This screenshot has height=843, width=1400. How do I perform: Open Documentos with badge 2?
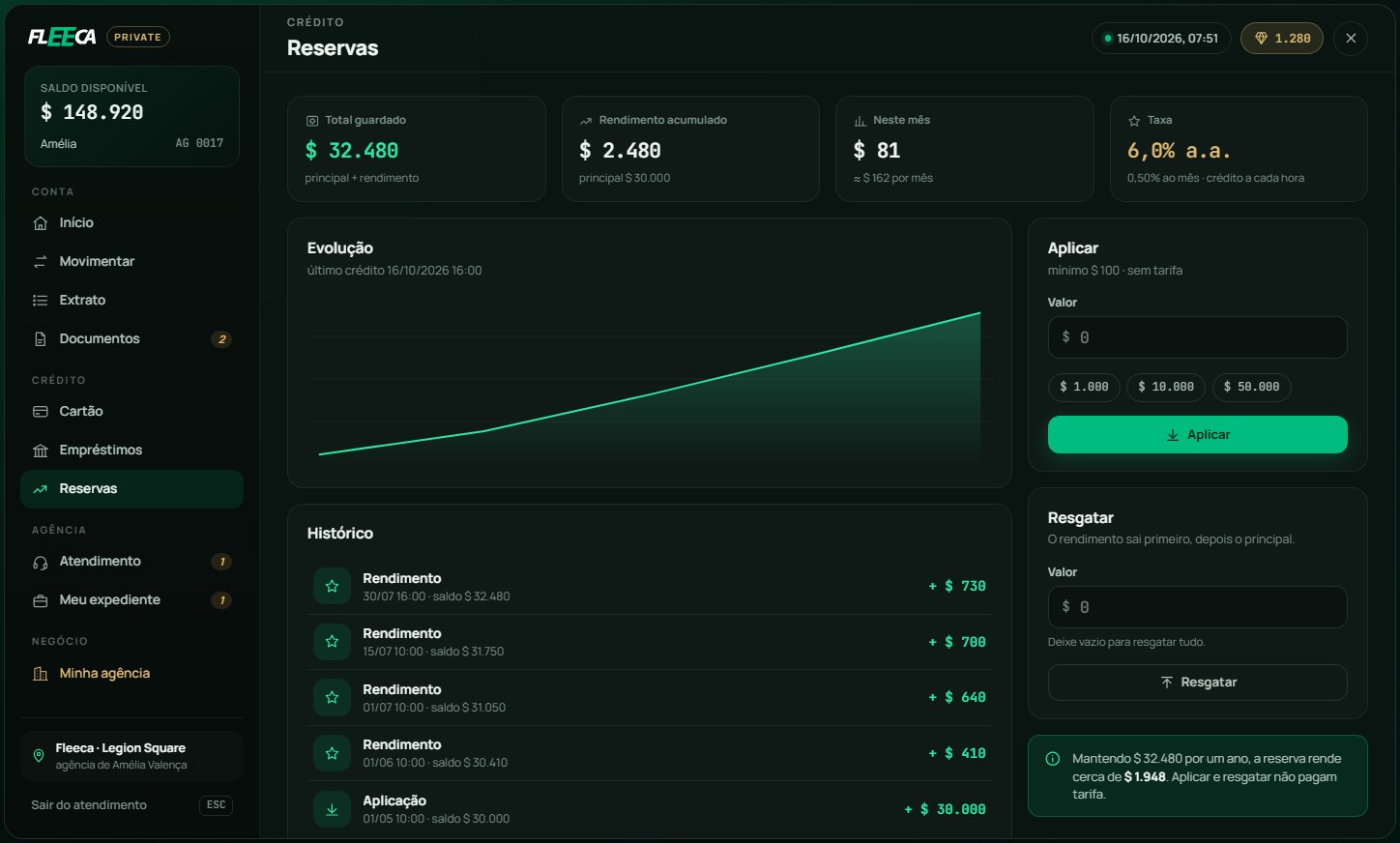click(131, 338)
